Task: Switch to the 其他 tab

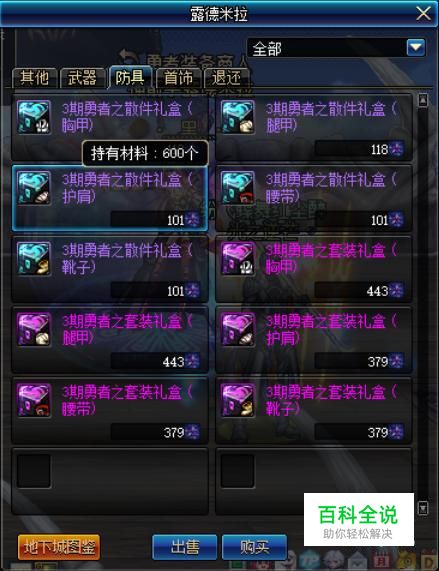Action: (35, 78)
